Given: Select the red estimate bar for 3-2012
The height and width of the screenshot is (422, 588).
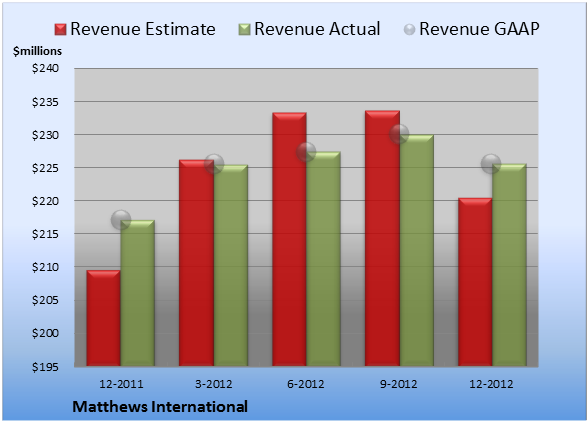Looking at the screenshot, I should [x=196, y=263].
